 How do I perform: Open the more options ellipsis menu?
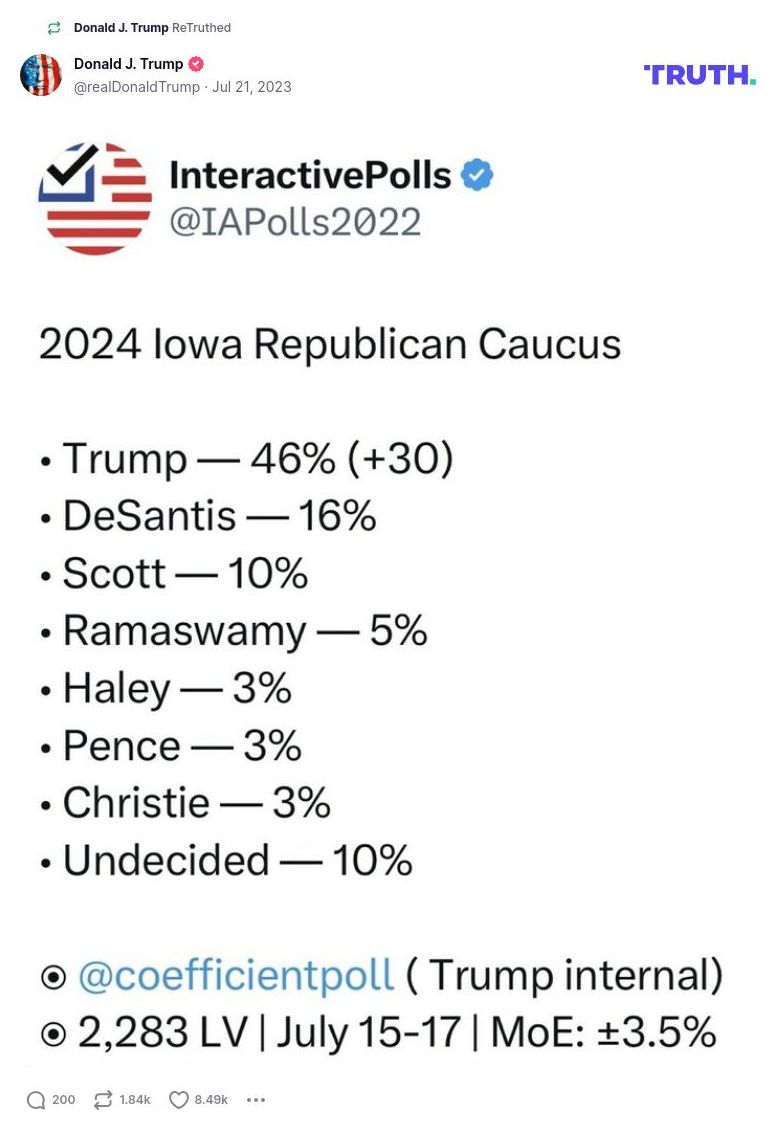coord(256,1100)
